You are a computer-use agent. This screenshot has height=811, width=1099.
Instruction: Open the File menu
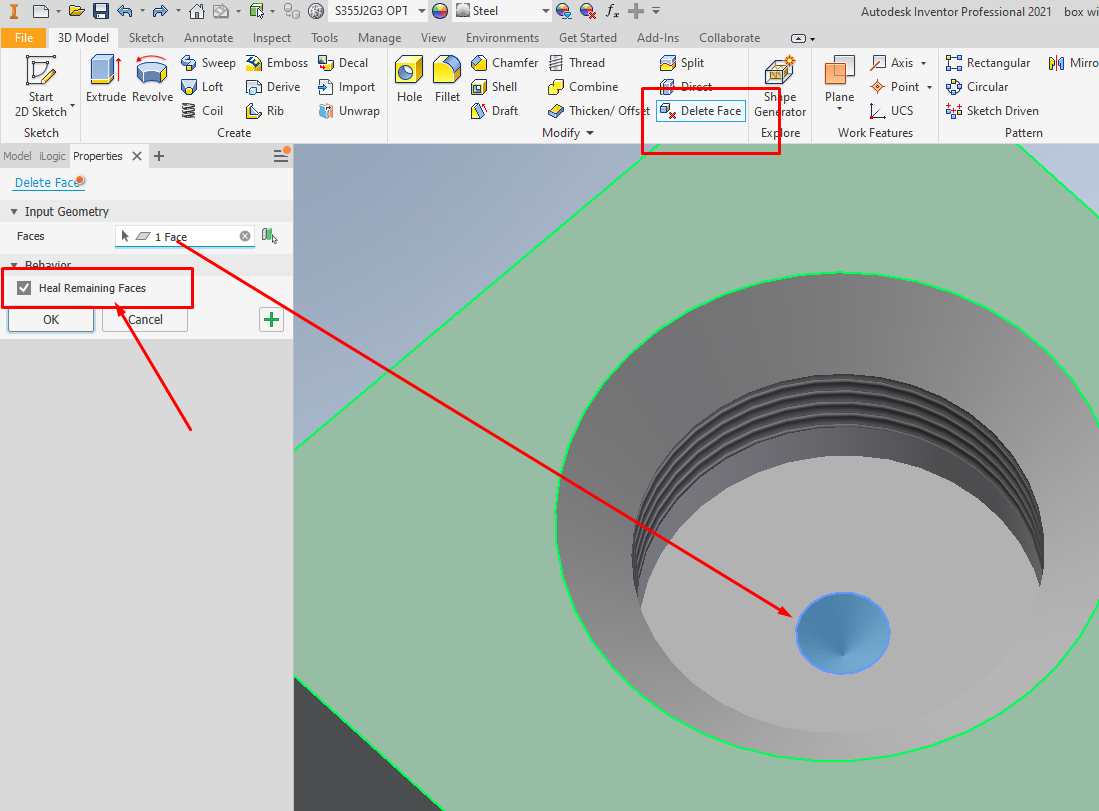coord(23,37)
